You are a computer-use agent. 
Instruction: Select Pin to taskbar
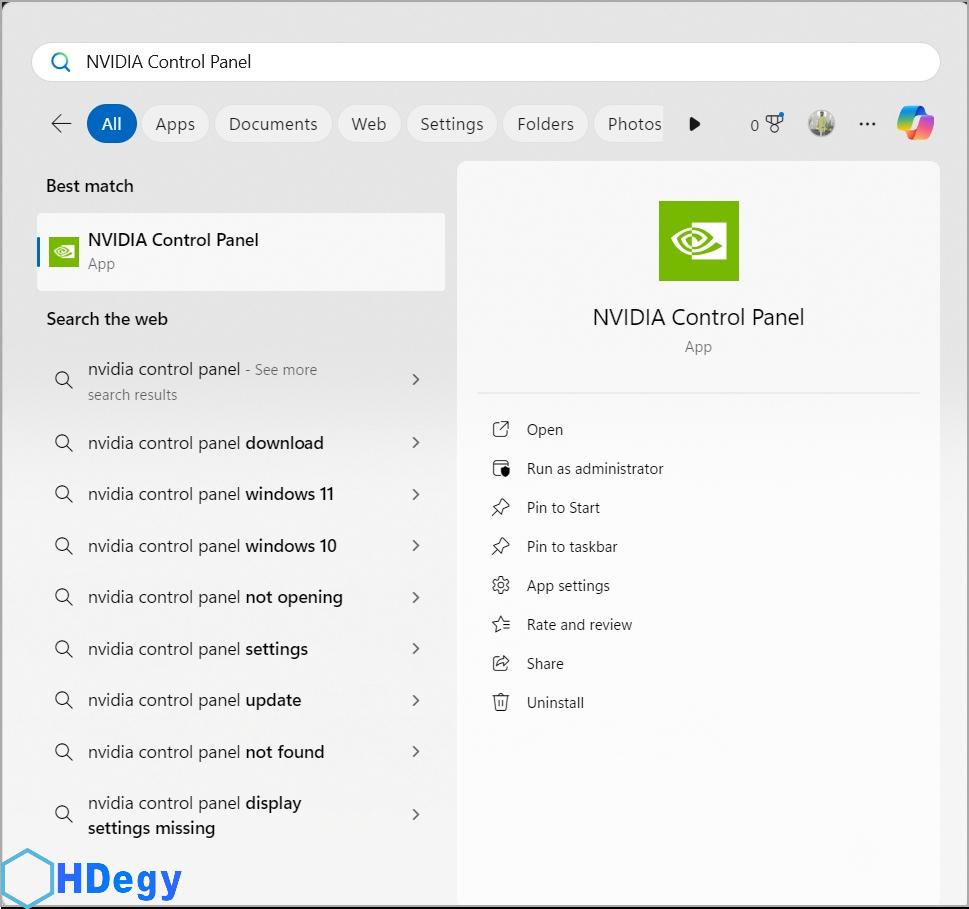pyautogui.click(x=572, y=546)
